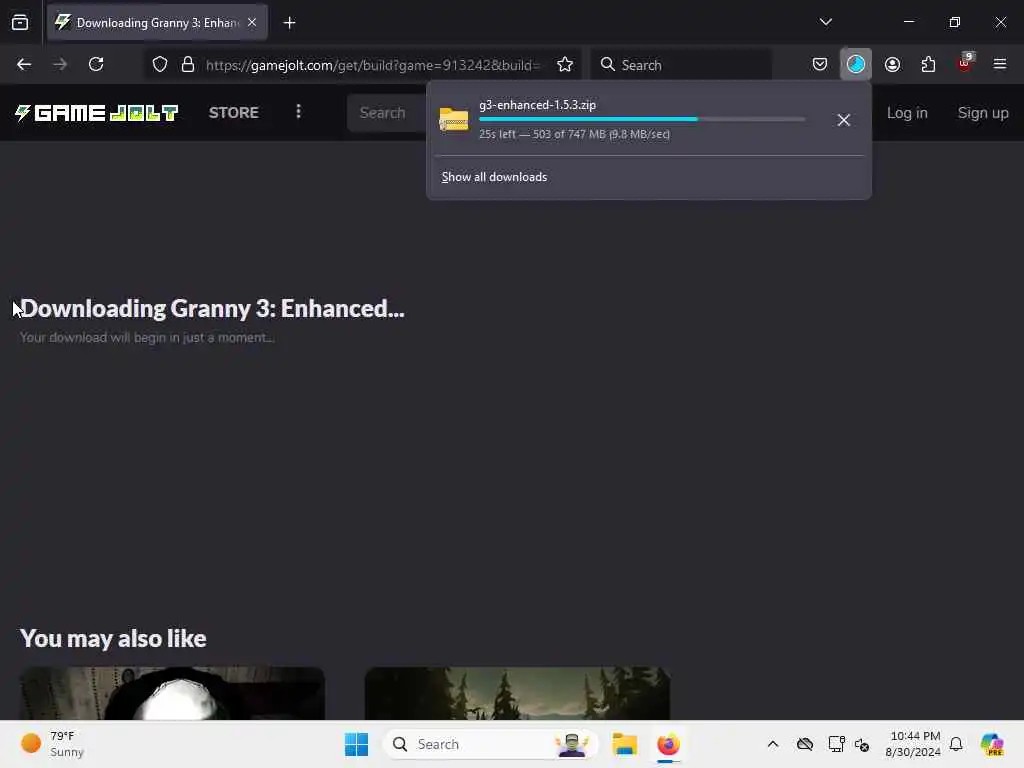Viewport: 1024px width, 768px height.
Task: Go forward with the forward arrow
Action: tap(60, 64)
